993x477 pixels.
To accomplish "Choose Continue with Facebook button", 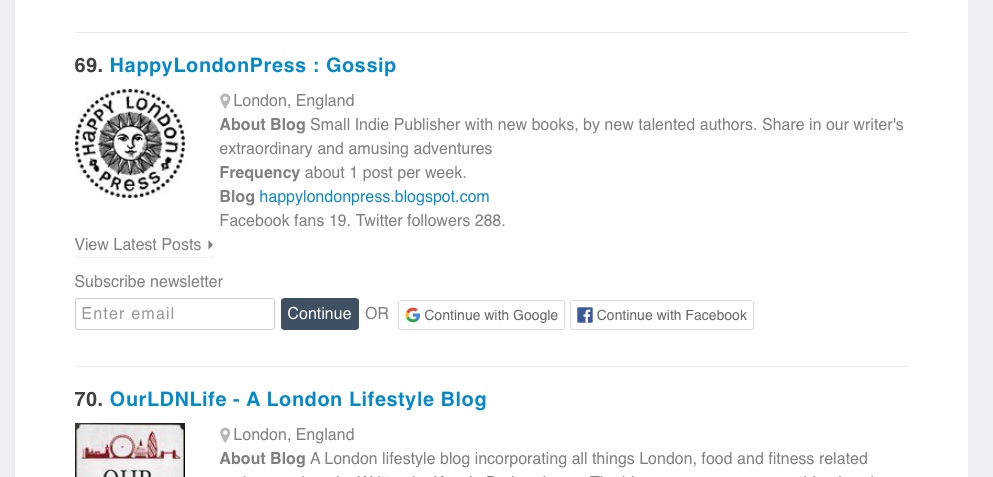I will [662, 315].
